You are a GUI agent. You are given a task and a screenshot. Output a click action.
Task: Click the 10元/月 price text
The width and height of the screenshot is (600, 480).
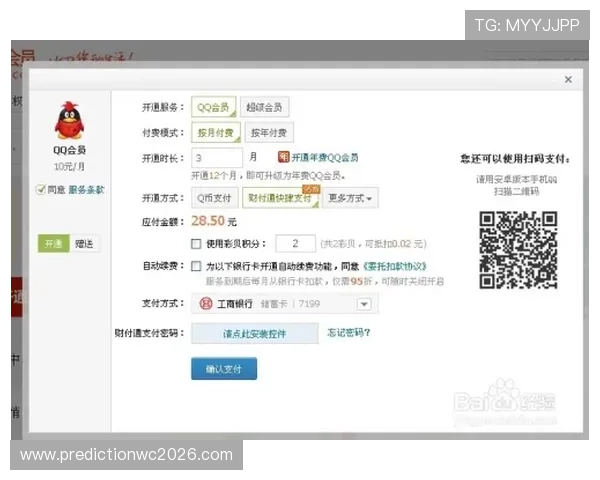coord(69,167)
